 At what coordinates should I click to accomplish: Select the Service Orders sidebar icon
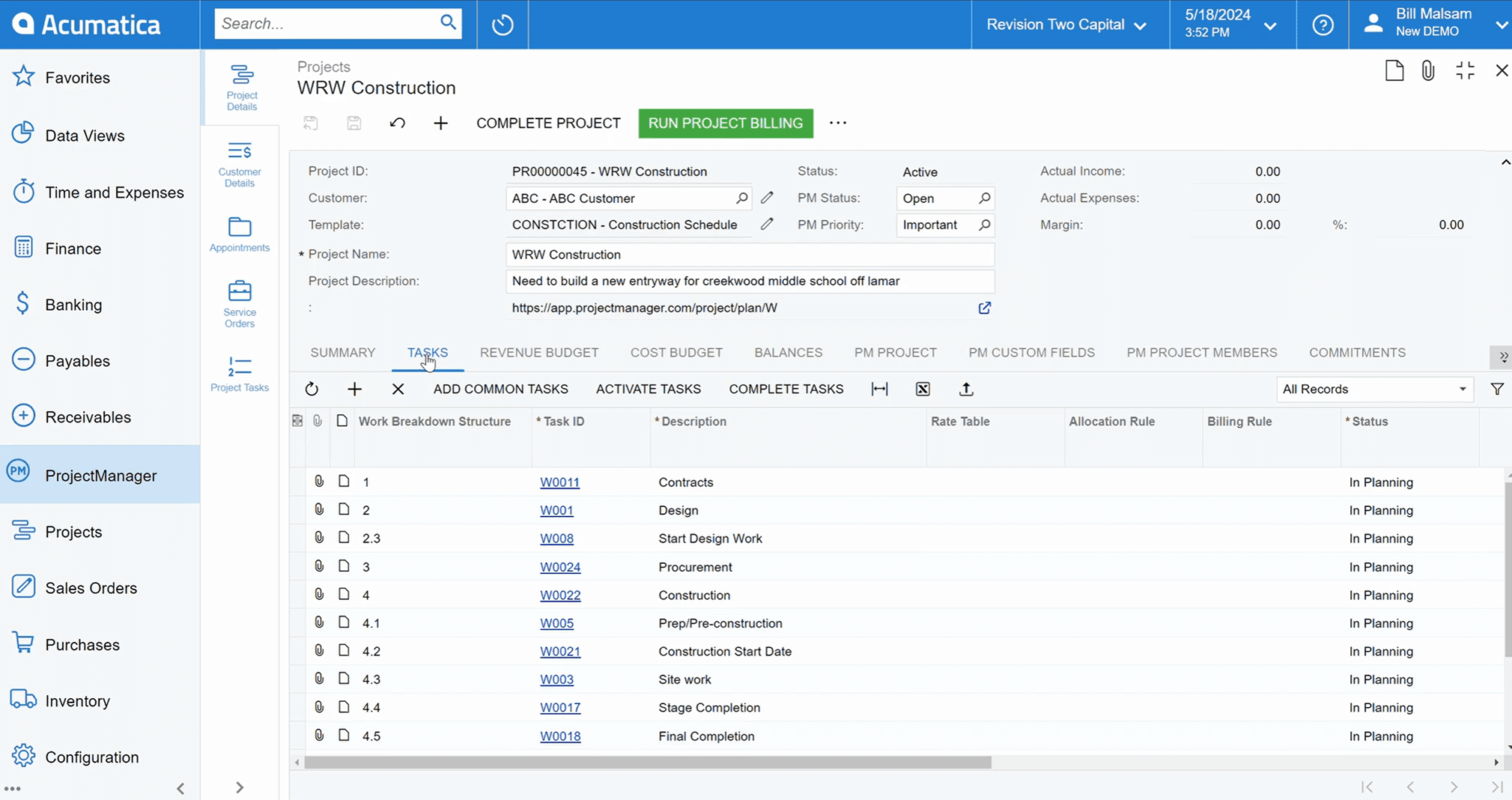point(238,303)
